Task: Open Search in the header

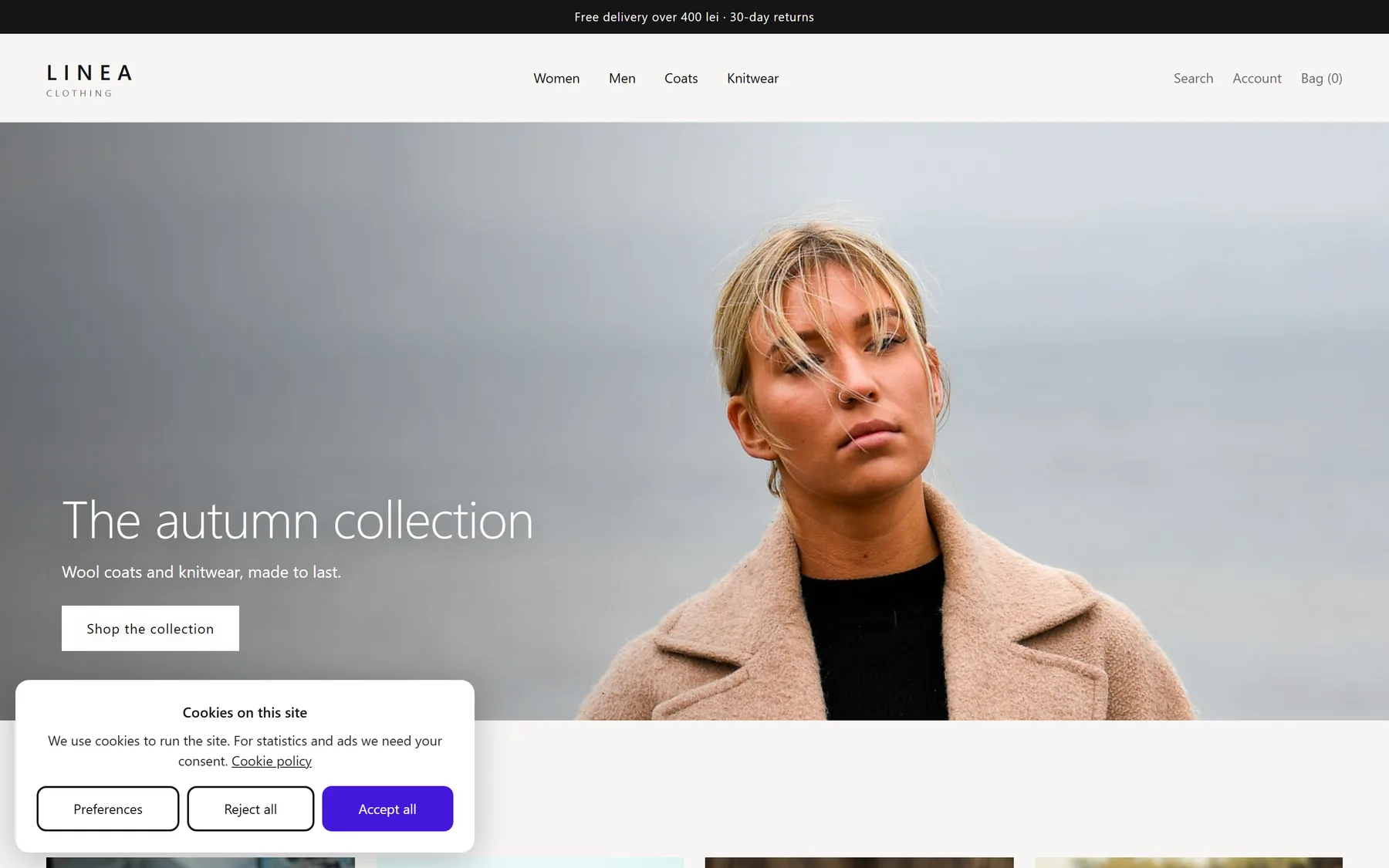Action: (x=1193, y=78)
